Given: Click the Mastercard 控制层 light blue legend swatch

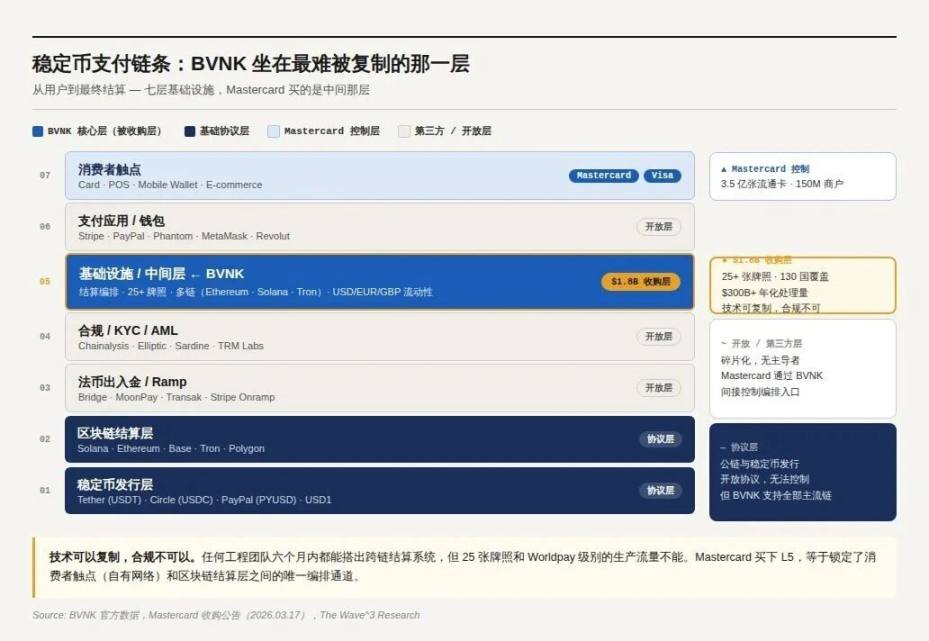Looking at the screenshot, I should tap(273, 131).
